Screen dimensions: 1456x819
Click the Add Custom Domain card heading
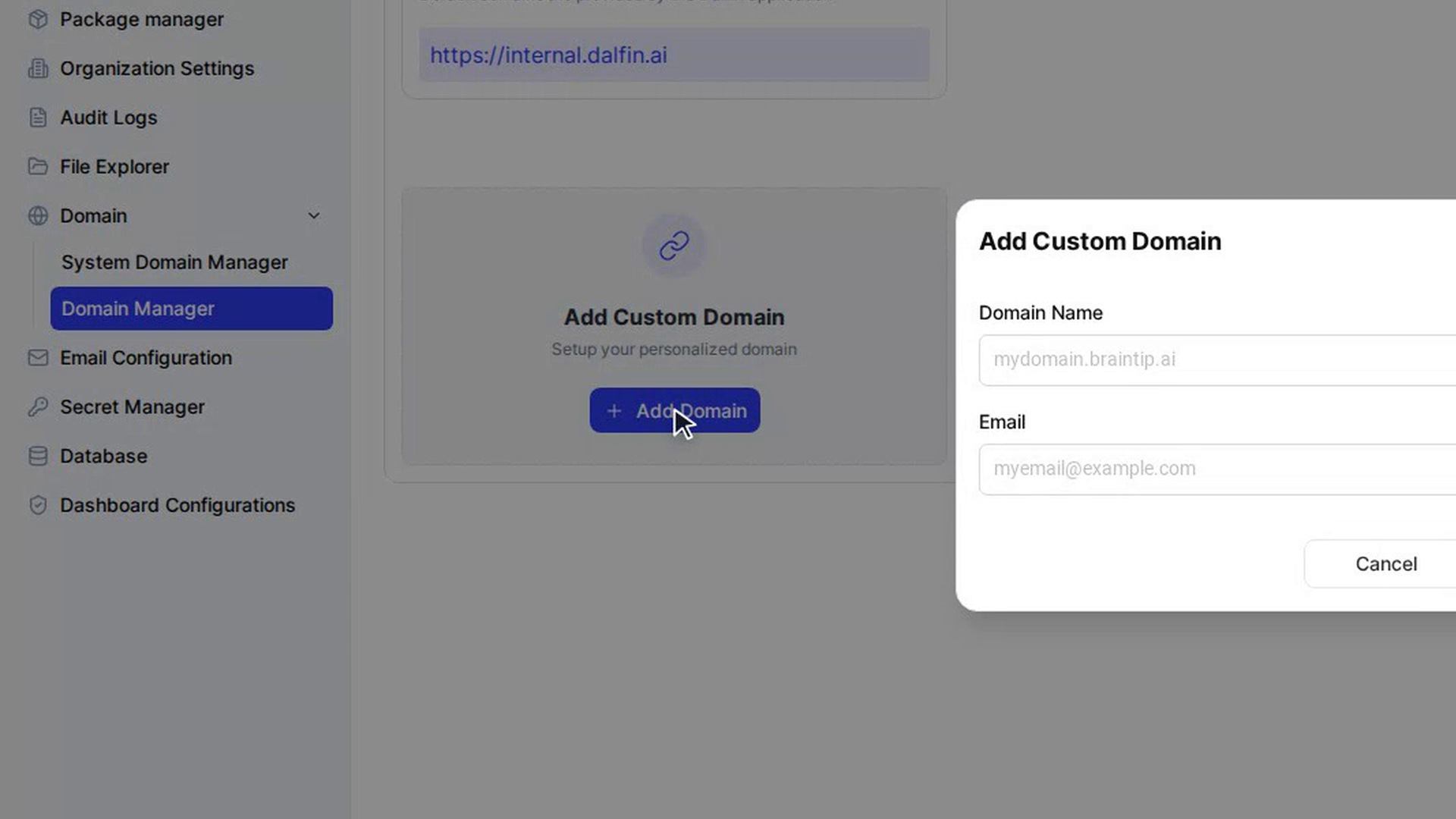[673, 317]
